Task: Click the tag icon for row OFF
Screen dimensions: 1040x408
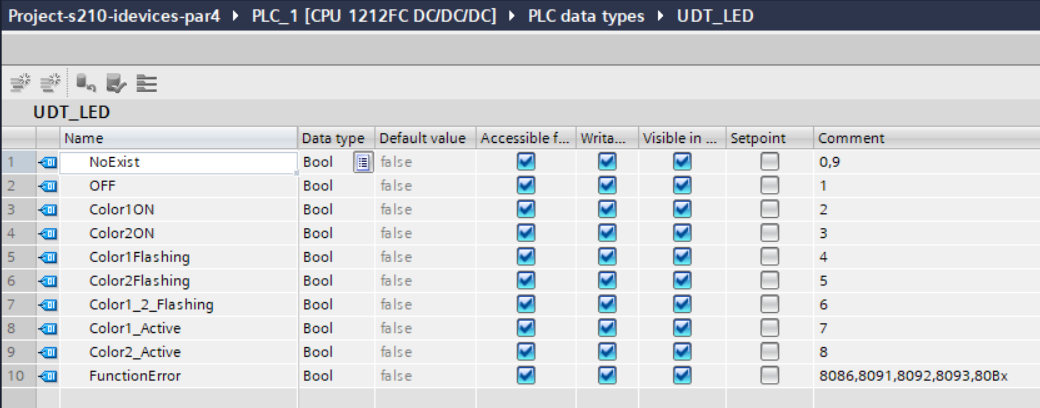Action: click(x=48, y=186)
